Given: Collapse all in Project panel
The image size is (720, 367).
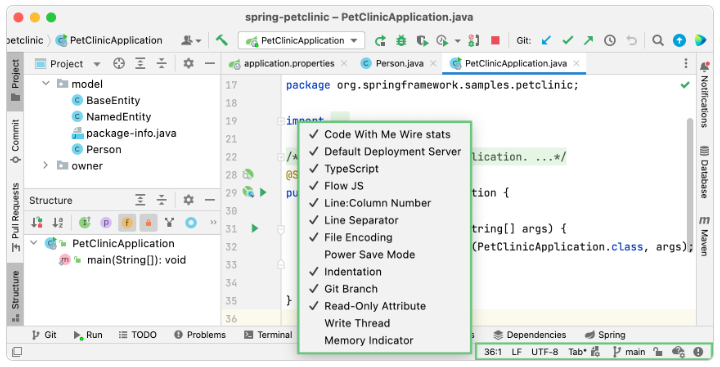Looking at the screenshot, I should pos(162,63).
